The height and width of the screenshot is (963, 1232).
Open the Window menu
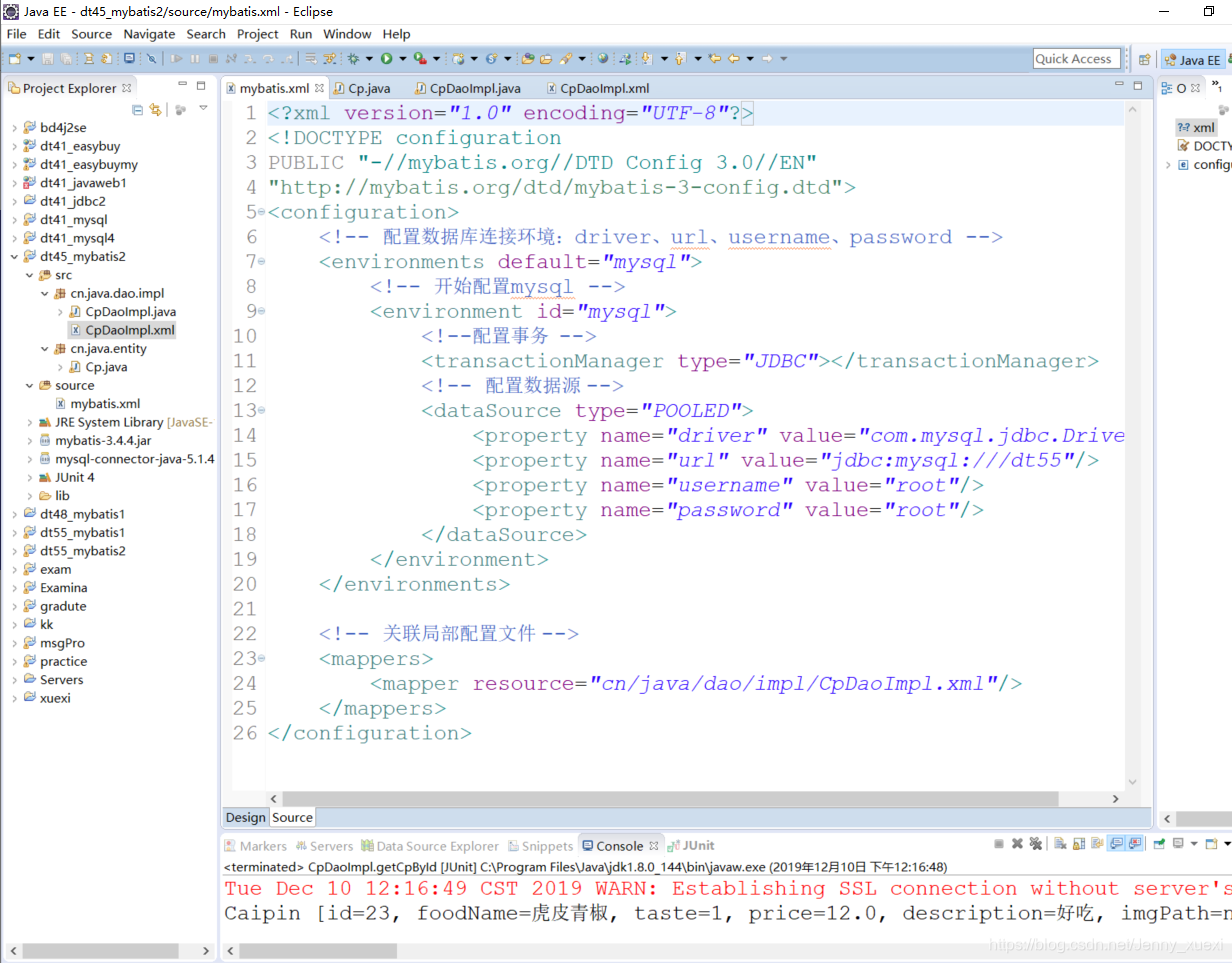[x=347, y=34]
